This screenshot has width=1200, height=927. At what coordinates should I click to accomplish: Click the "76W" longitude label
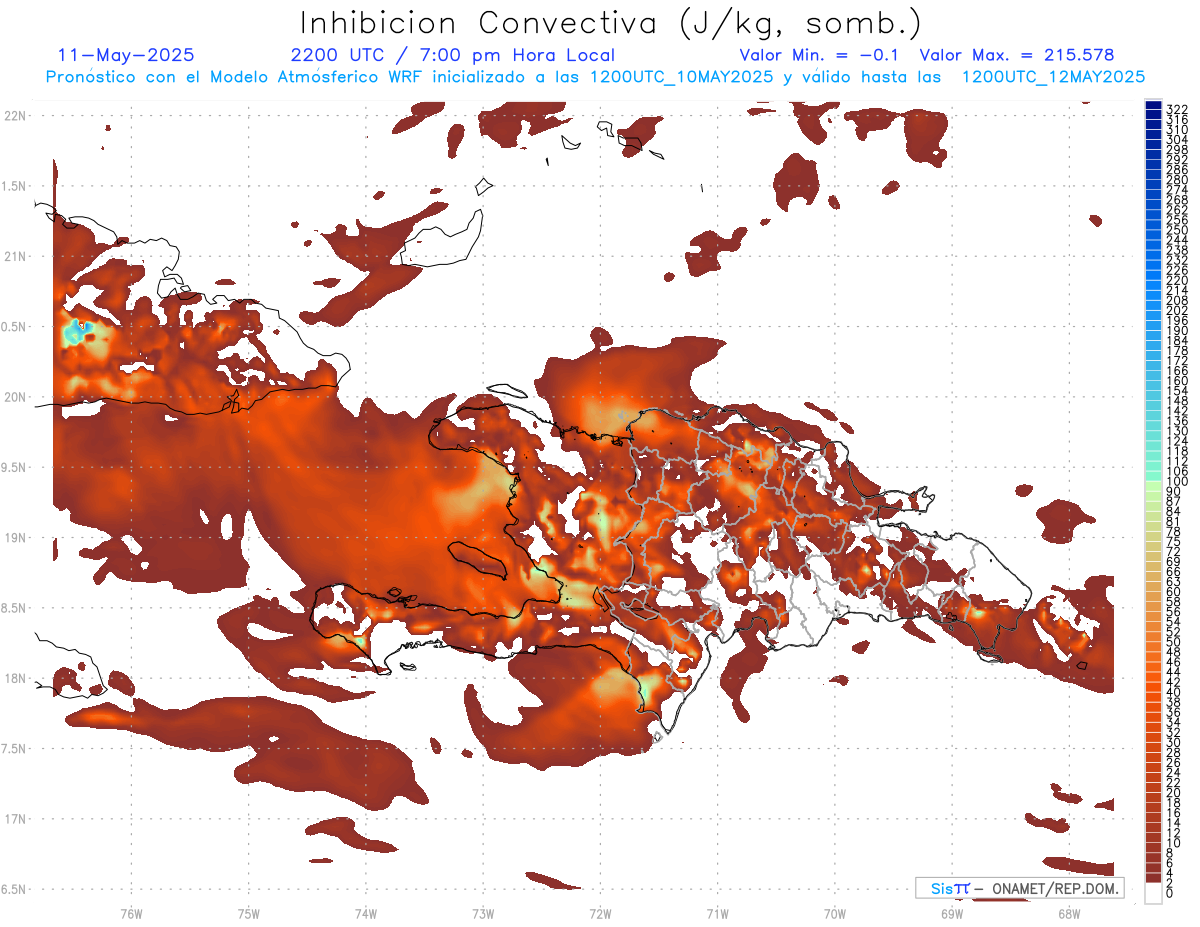coord(131,914)
